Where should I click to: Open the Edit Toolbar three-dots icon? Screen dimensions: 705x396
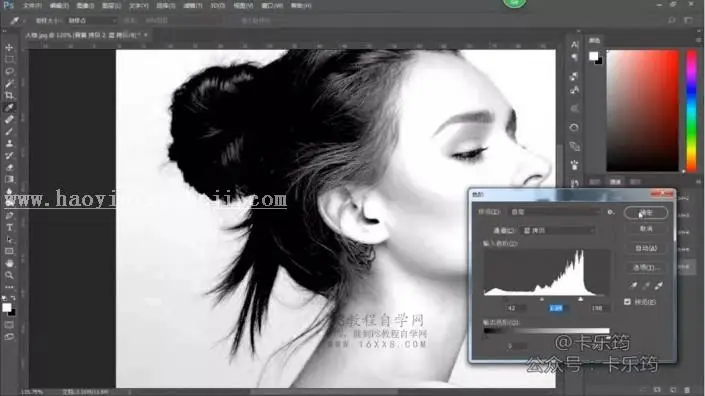pyautogui.click(x=9, y=287)
